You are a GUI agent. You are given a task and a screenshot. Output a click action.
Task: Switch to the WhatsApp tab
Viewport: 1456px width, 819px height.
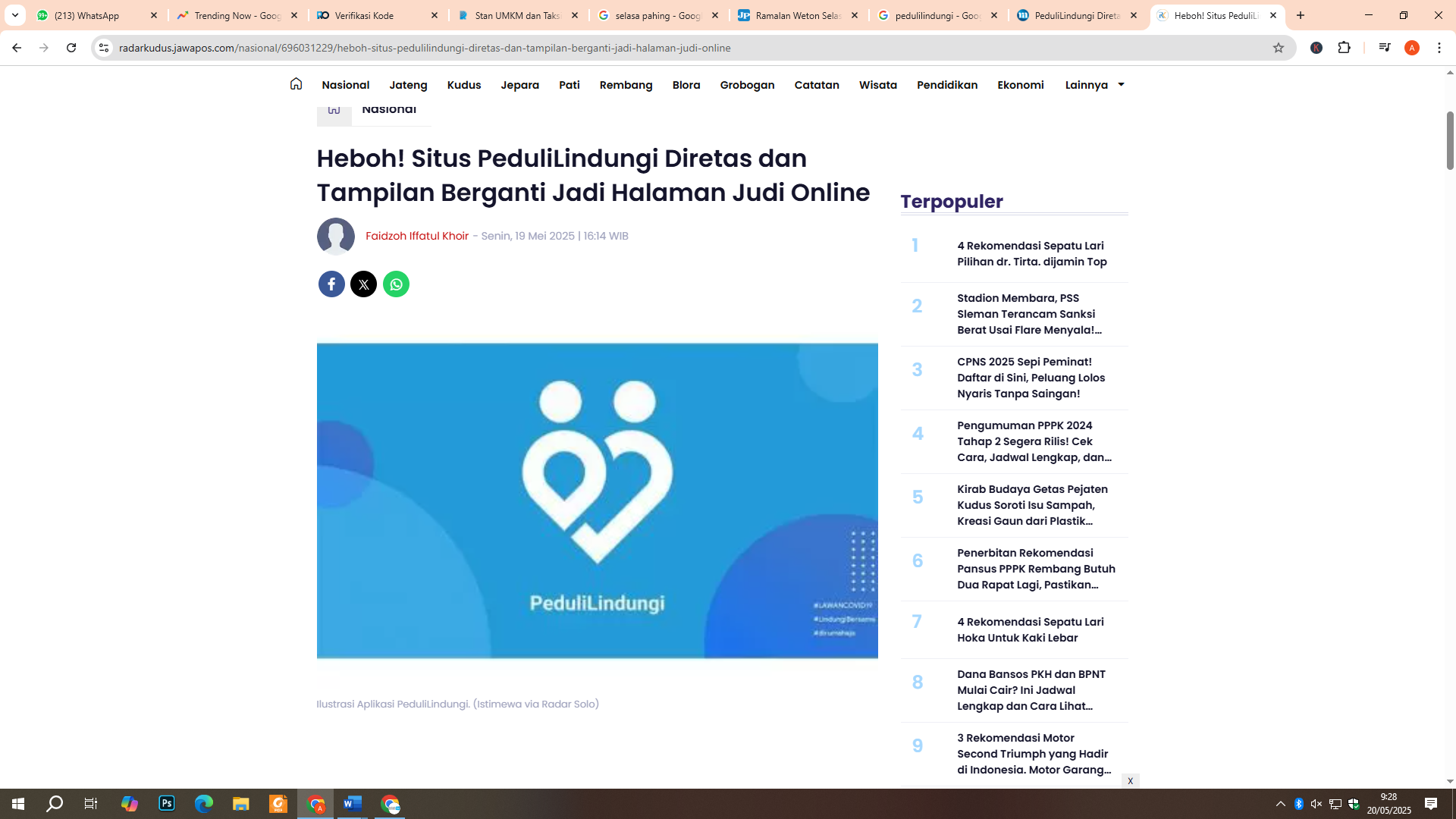pyautogui.click(x=96, y=15)
